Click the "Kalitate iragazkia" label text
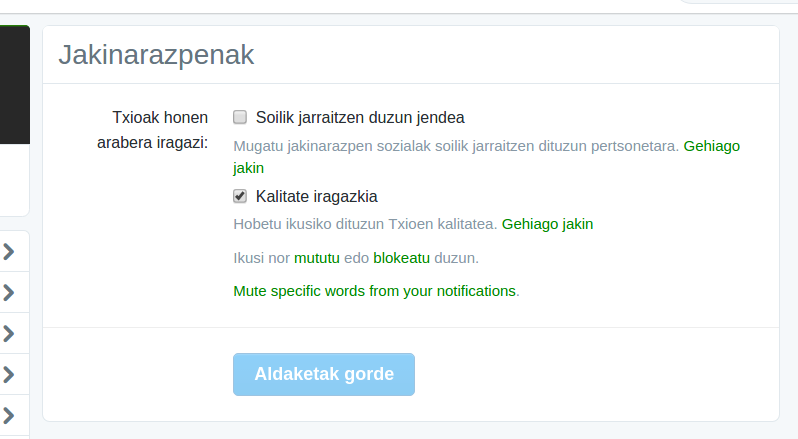Viewport: 798px width, 439px height. pyautogui.click(x=316, y=196)
